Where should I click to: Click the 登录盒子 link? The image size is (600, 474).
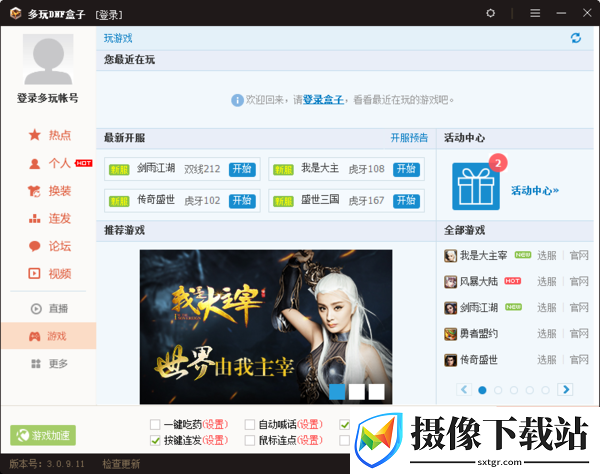tap(323, 100)
